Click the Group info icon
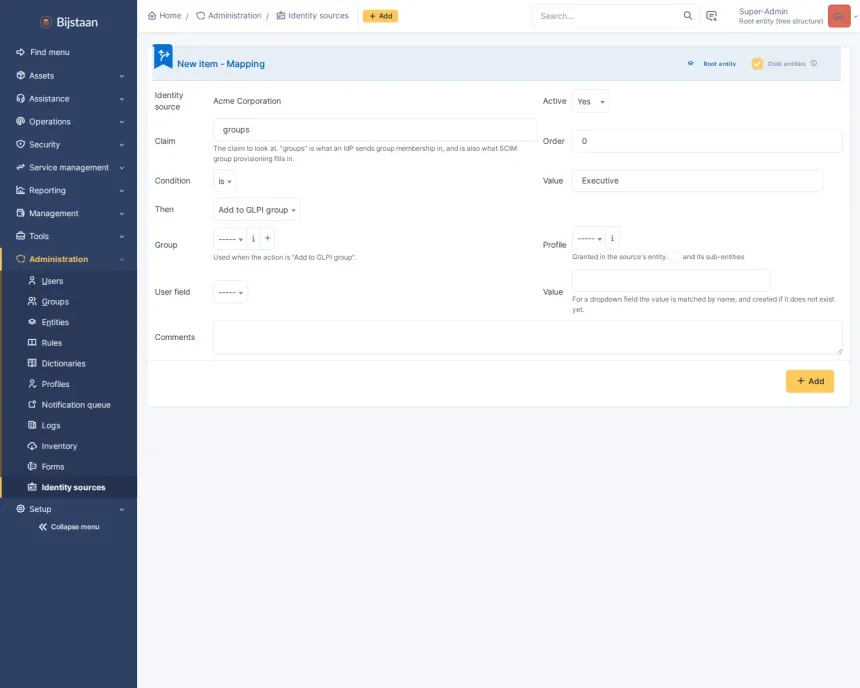This screenshot has width=860, height=688. [253, 239]
